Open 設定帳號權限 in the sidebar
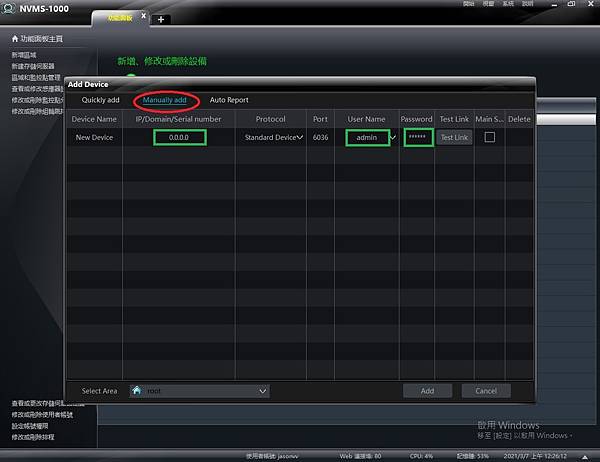600x462 pixels. [x=30, y=426]
